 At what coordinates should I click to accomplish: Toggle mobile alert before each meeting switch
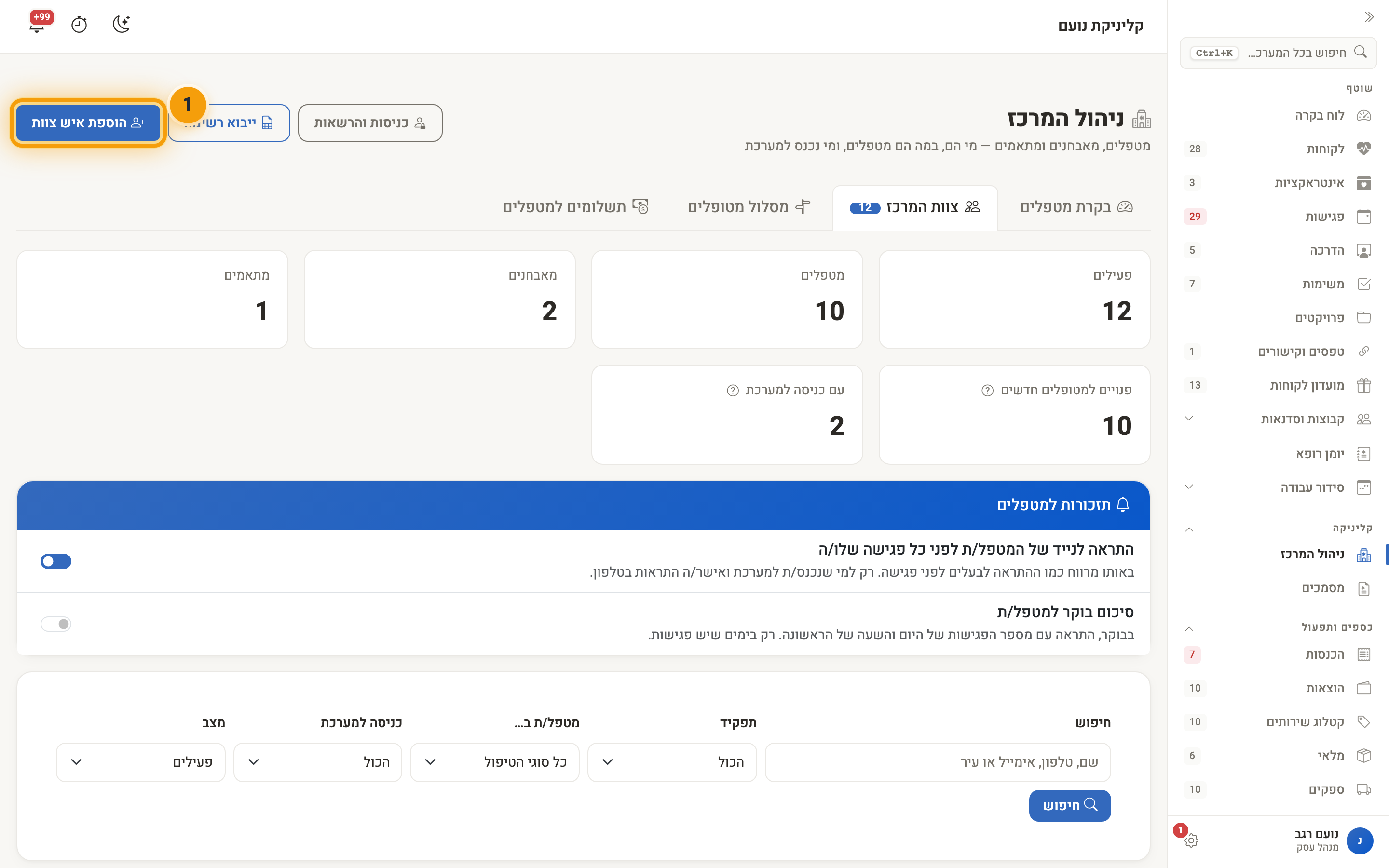pos(55,561)
